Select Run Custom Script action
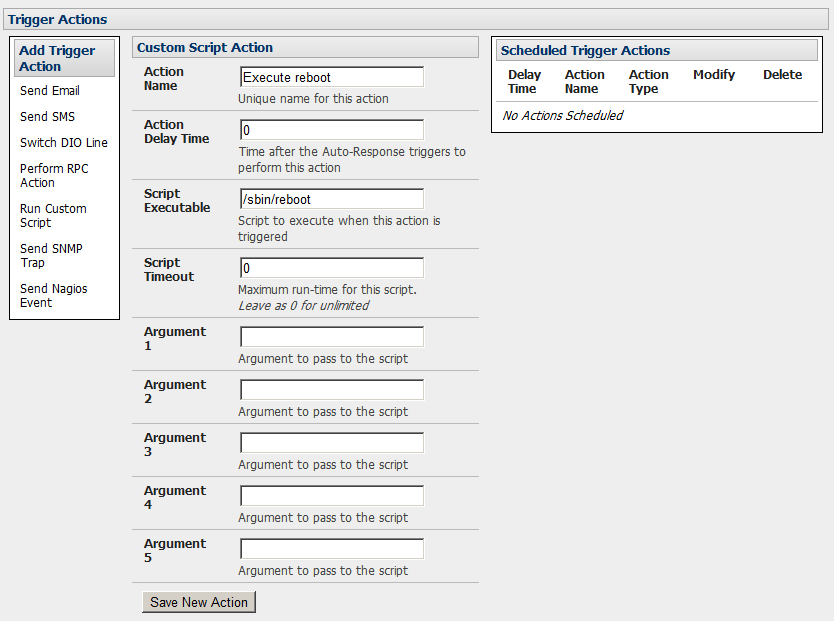This screenshot has width=834, height=621. tap(53, 216)
